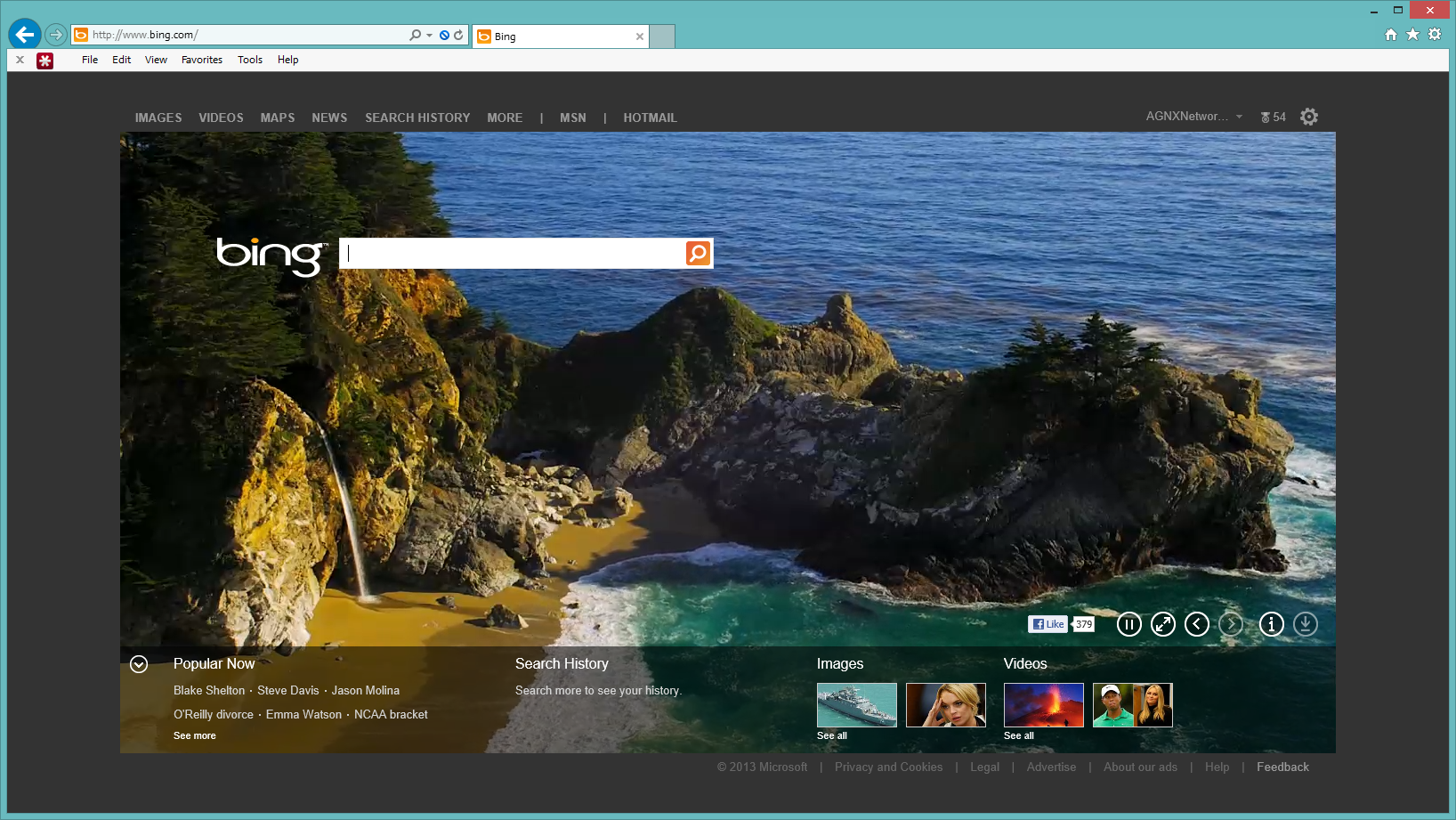This screenshot has width=1456, height=820.
Task: Download the background wallpaper image
Action: pyautogui.click(x=1306, y=624)
